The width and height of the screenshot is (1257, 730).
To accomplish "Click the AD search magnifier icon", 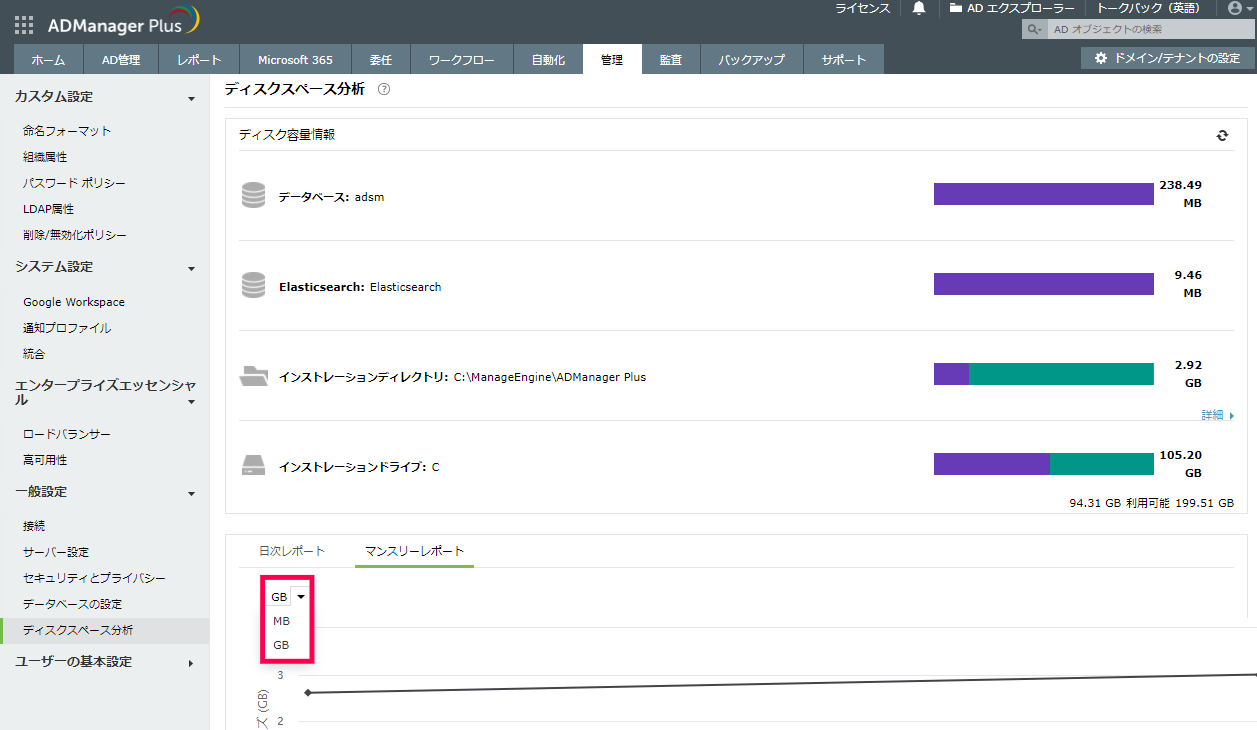I will tap(1035, 29).
